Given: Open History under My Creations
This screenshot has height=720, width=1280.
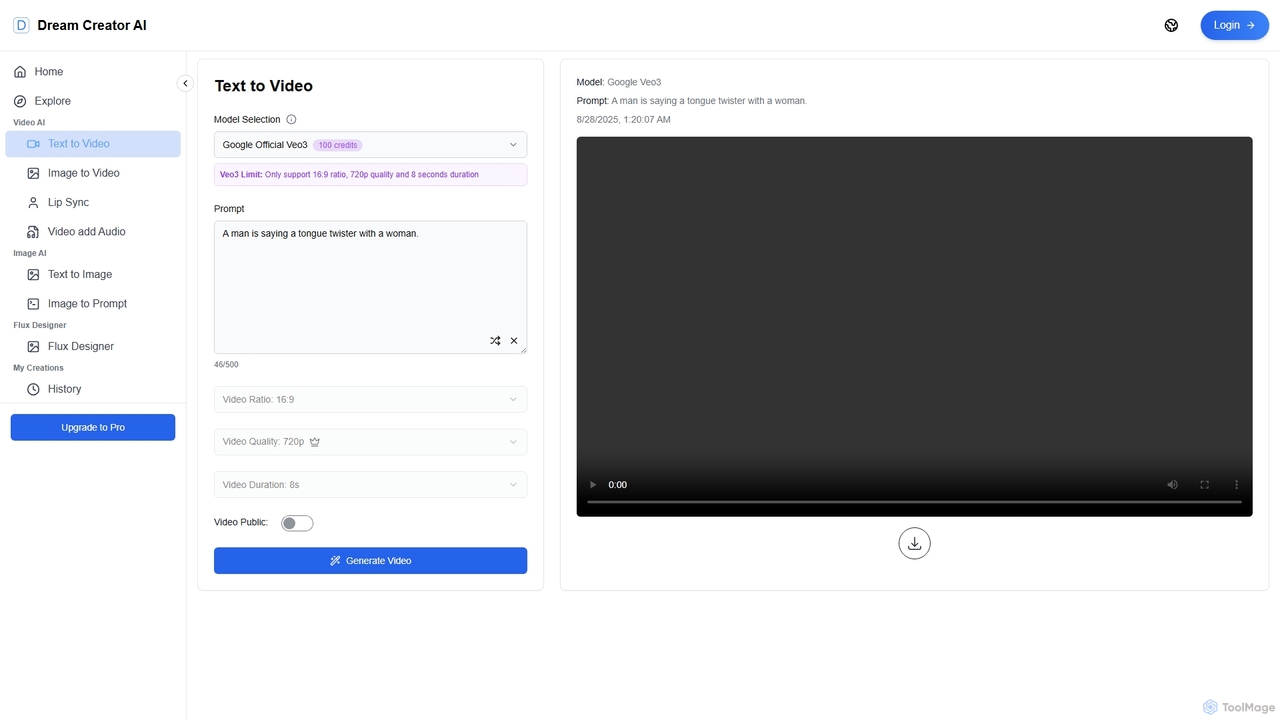Looking at the screenshot, I should tap(93, 389).
